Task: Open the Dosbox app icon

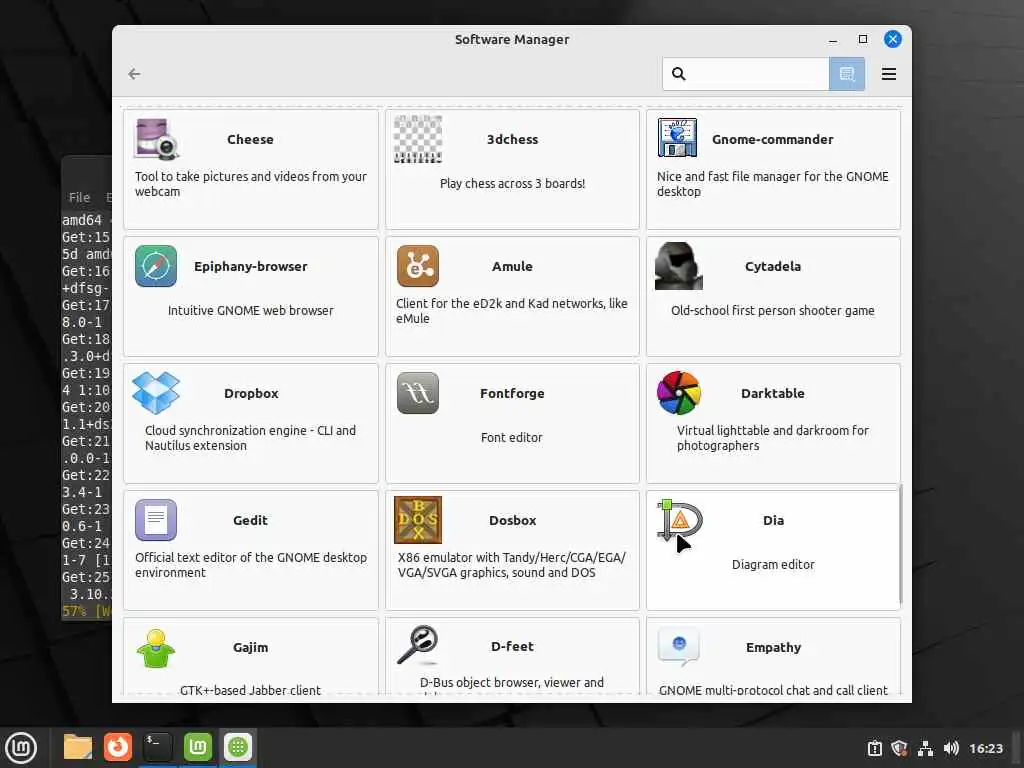Action: (x=418, y=520)
